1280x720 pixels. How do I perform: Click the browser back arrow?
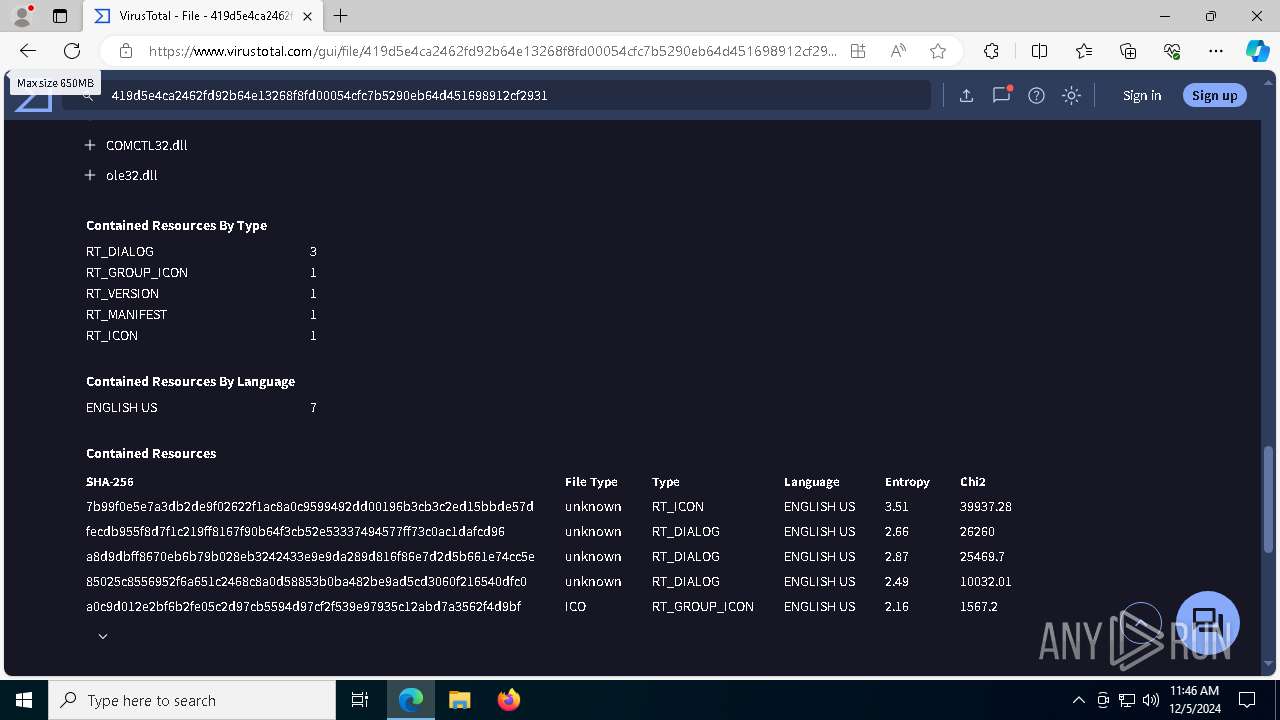pos(28,51)
